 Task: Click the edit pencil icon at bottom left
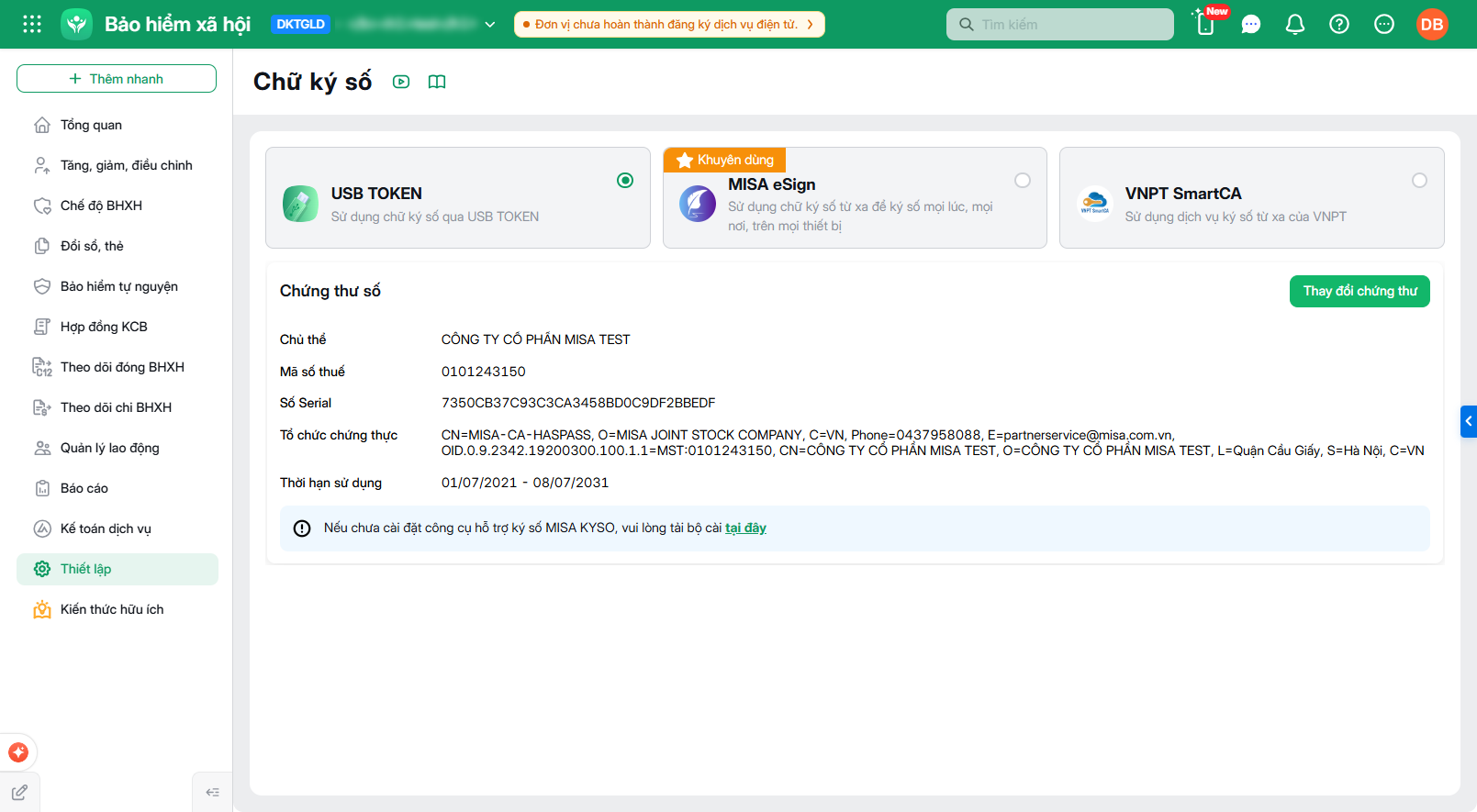tap(19, 792)
